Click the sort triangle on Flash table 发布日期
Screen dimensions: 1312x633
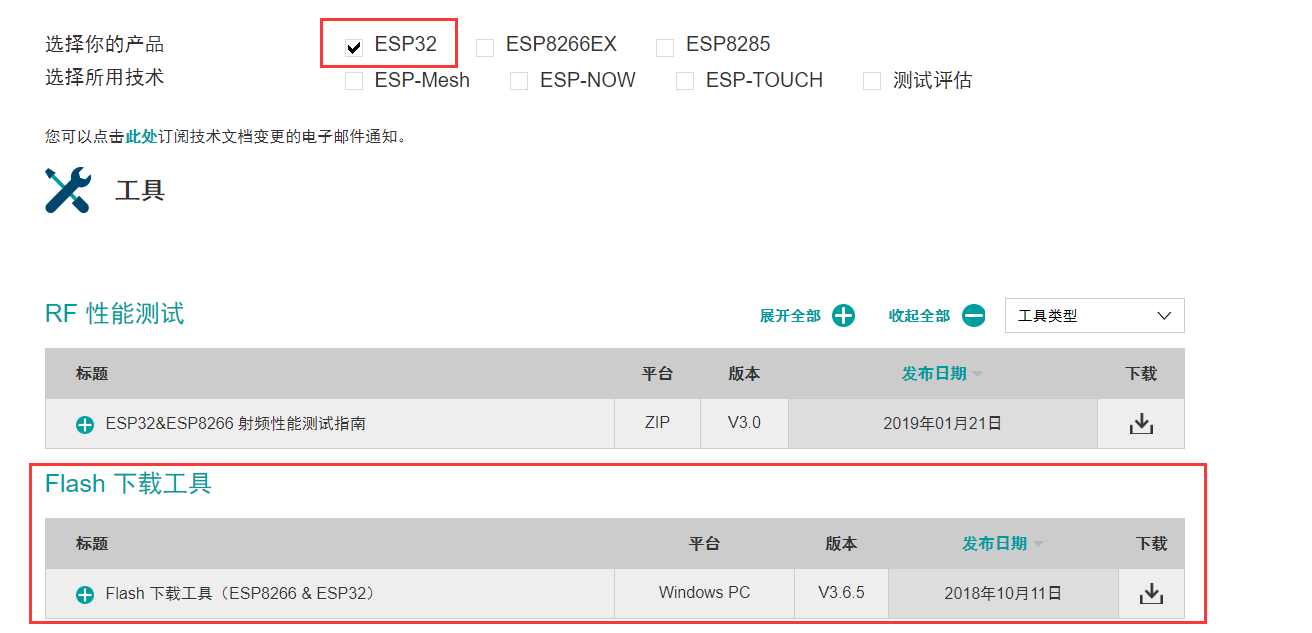pyautogui.click(x=1040, y=543)
